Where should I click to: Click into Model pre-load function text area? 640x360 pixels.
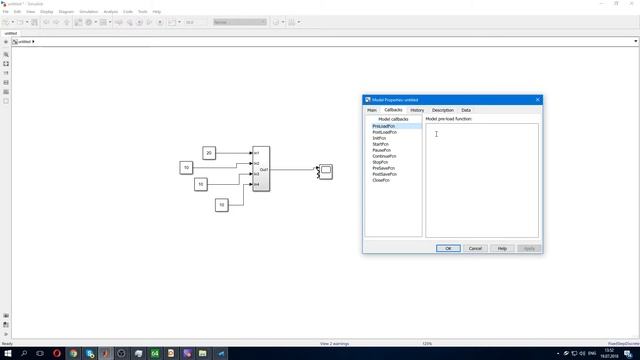pyautogui.click(x=482, y=180)
